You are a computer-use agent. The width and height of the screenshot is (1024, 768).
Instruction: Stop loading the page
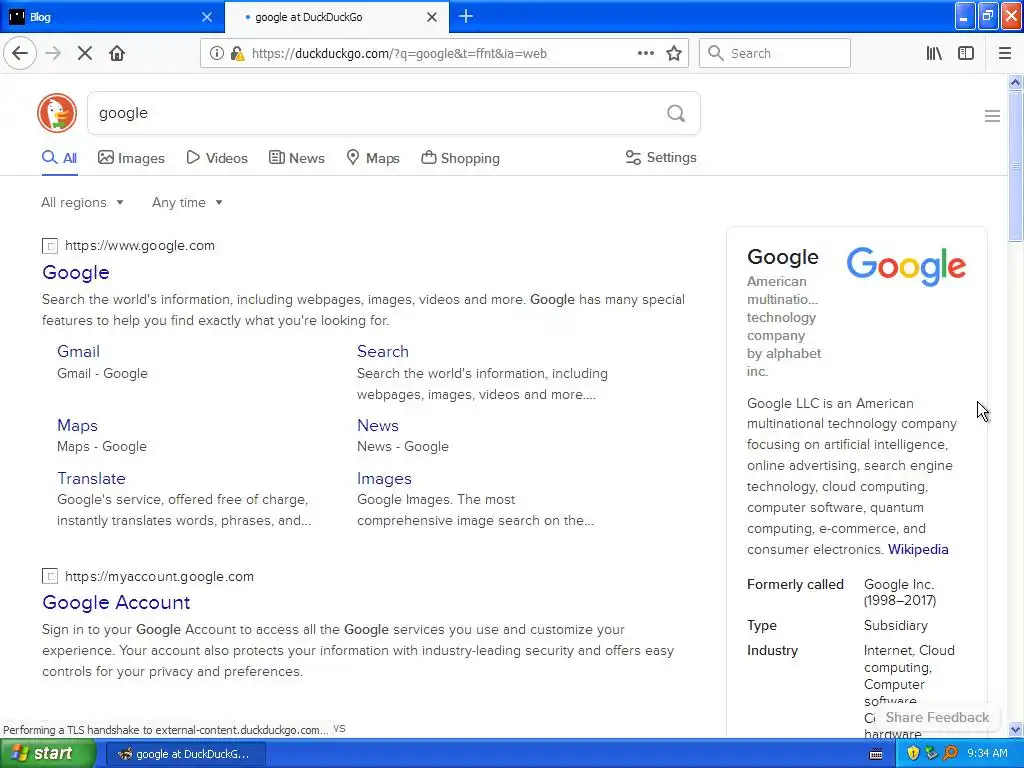[x=85, y=53]
